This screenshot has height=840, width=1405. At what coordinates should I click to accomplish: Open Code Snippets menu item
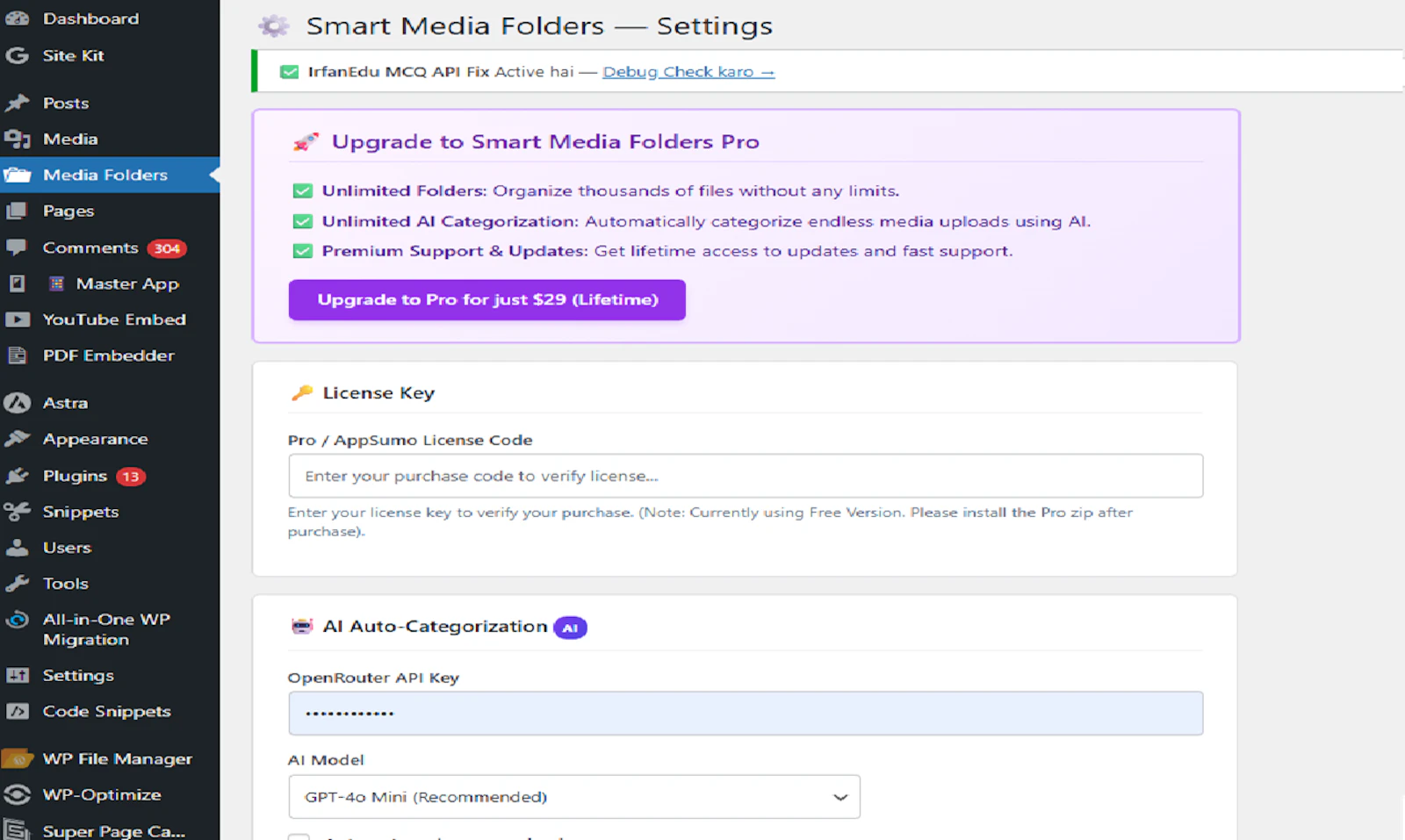point(106,711)
